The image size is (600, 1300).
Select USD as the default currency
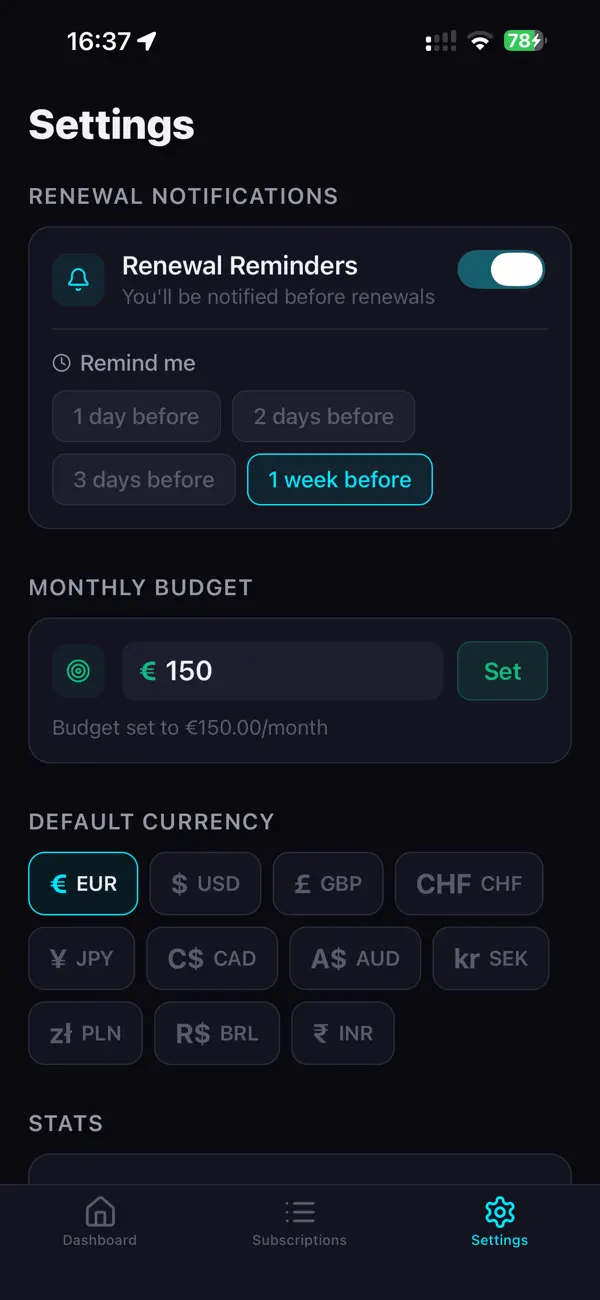[x=205, y=883]
